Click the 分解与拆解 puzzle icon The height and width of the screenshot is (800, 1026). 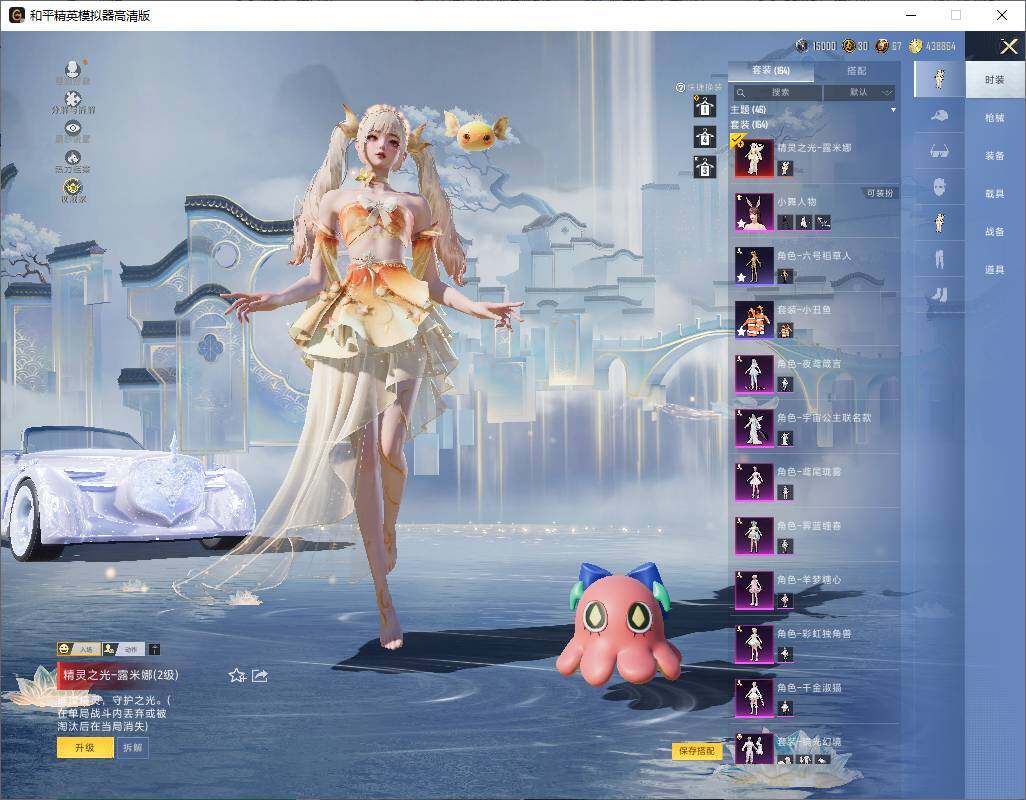point(73,99)
